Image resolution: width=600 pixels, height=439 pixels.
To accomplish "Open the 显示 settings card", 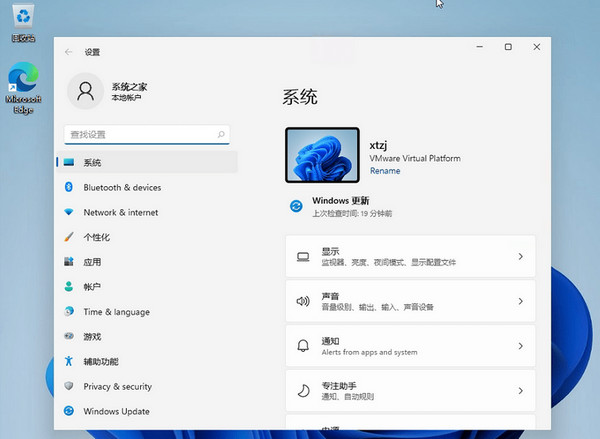I will tap(410, 256).
